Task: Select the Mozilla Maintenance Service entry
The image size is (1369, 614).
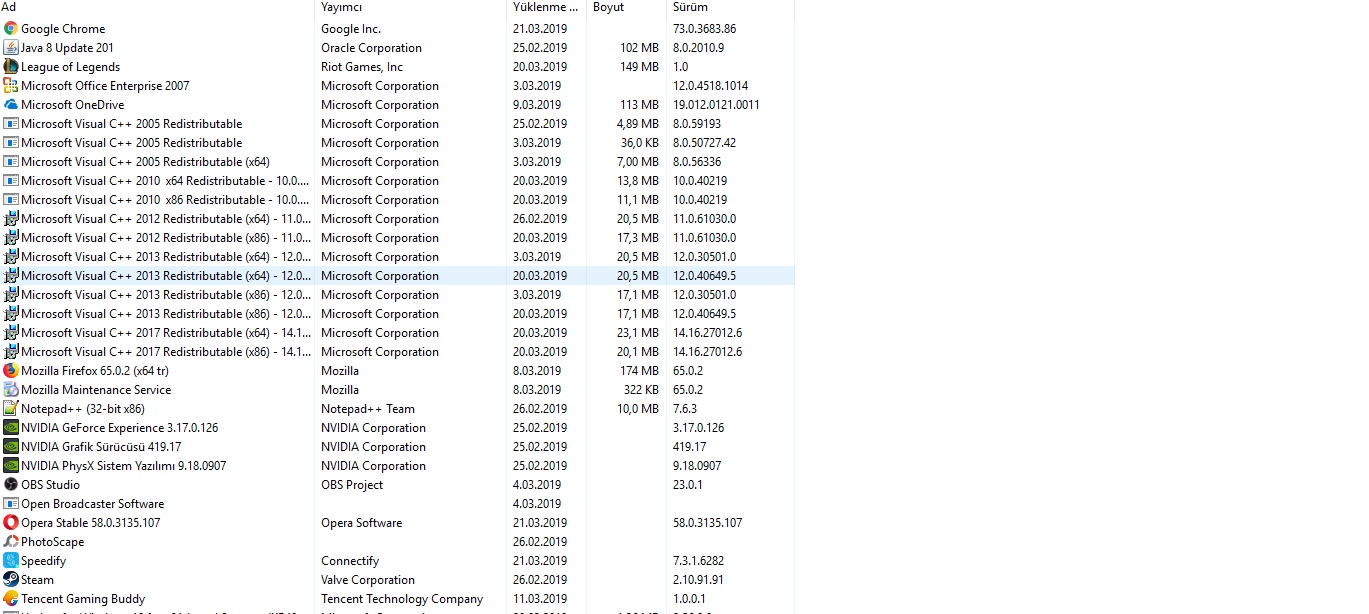Action: pyautogui.click(x=96, y=390)
